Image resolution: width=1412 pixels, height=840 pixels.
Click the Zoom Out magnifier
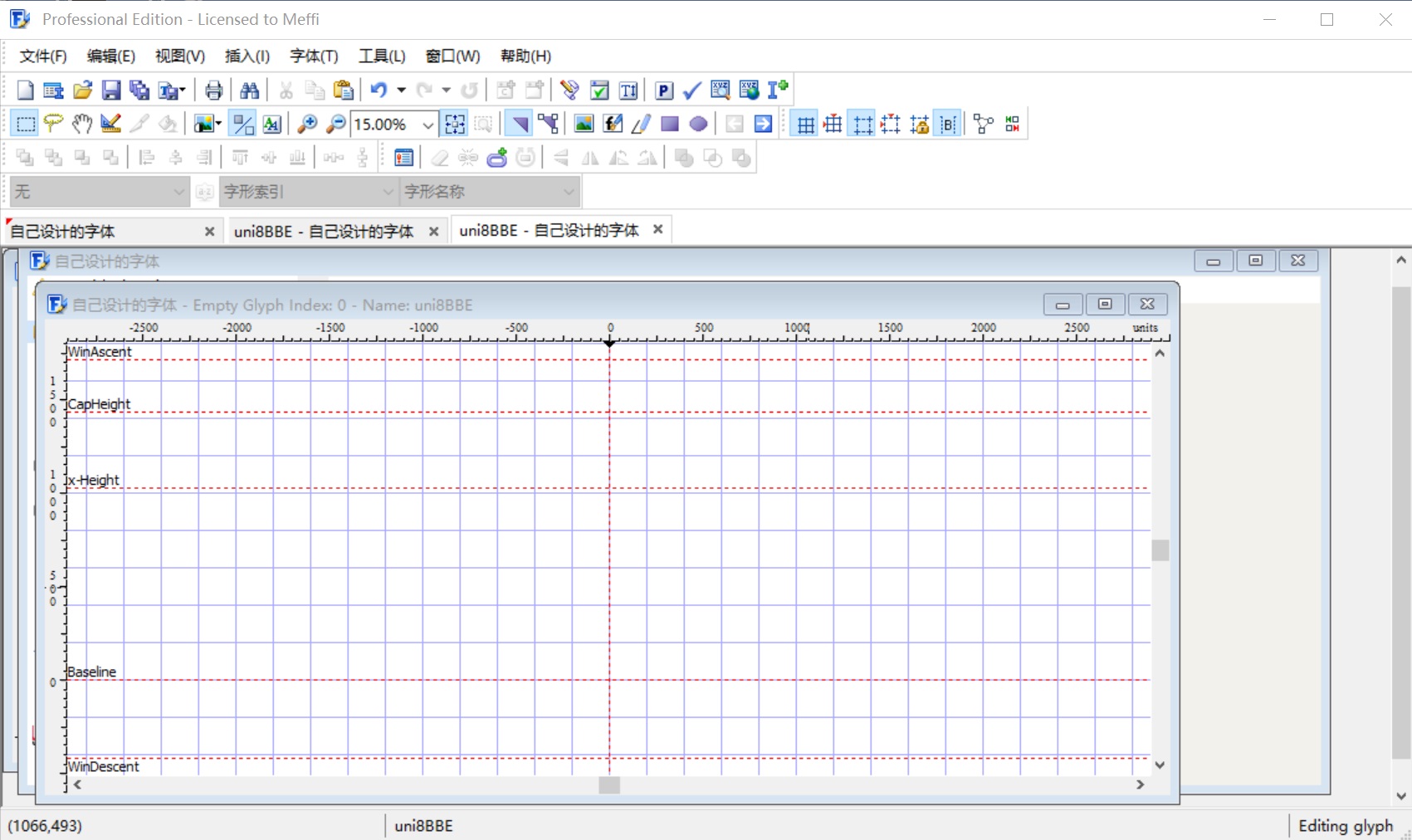335,124
